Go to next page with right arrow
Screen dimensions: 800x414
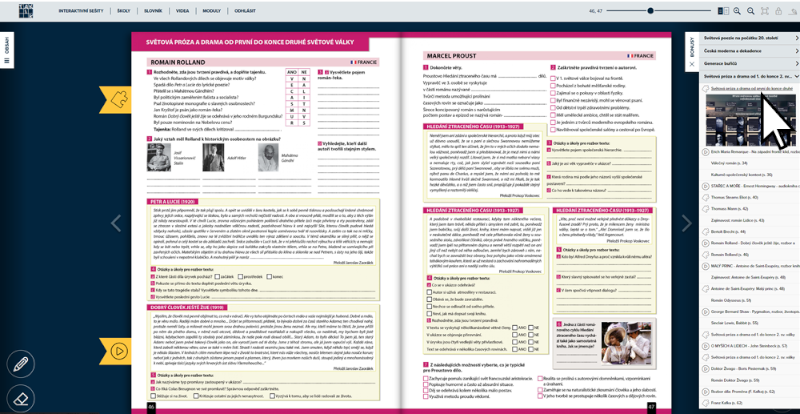[x=687, y=223]
